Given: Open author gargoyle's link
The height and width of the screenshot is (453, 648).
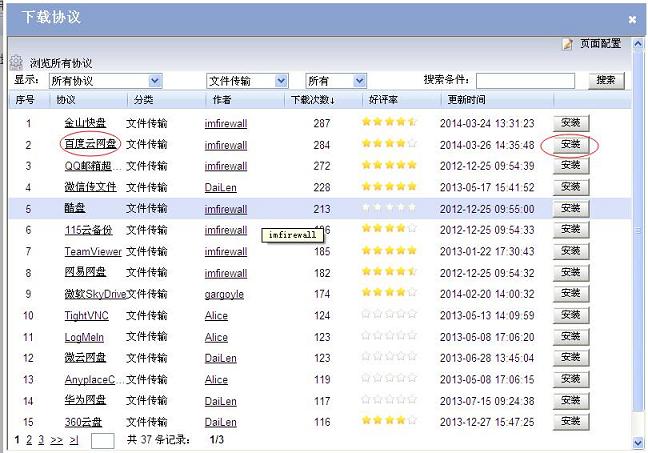Looking at the screenshot, I should 225,294.
